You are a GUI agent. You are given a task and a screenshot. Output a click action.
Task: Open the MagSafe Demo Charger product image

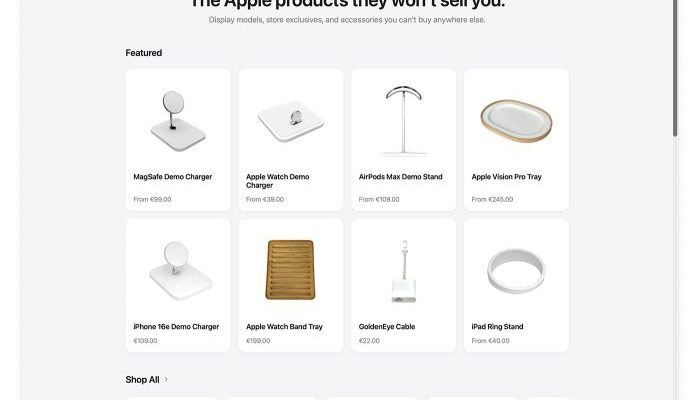[x=178, y=121]
